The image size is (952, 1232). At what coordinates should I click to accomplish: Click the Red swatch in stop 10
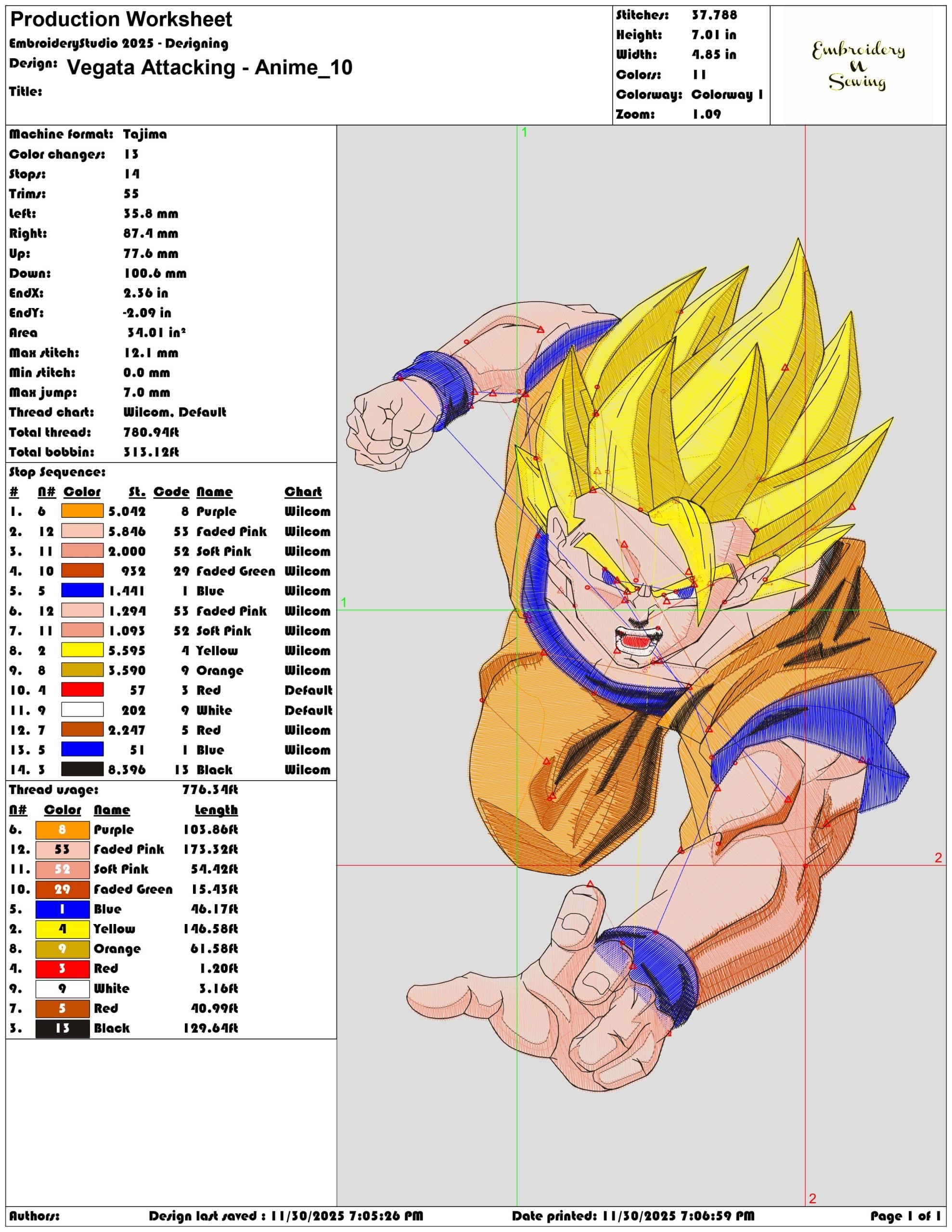point(82,690)
